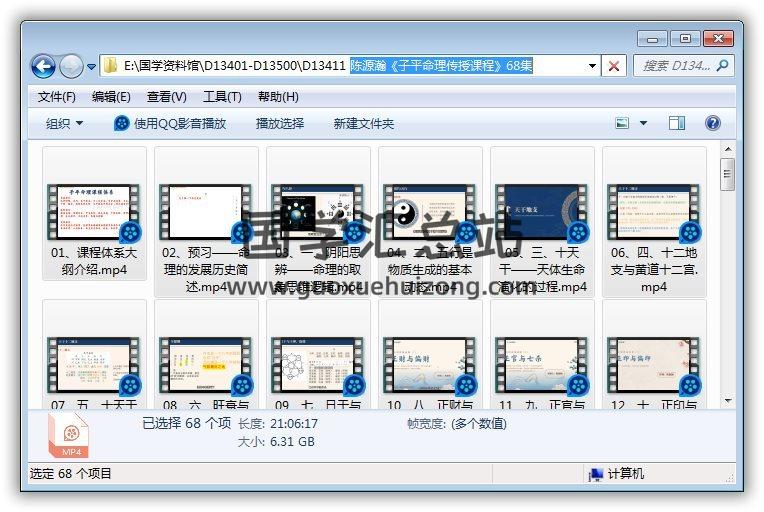The image size is (764, 512).
Task: Click the 计算机 status bar icon
Action: (595, 474)
